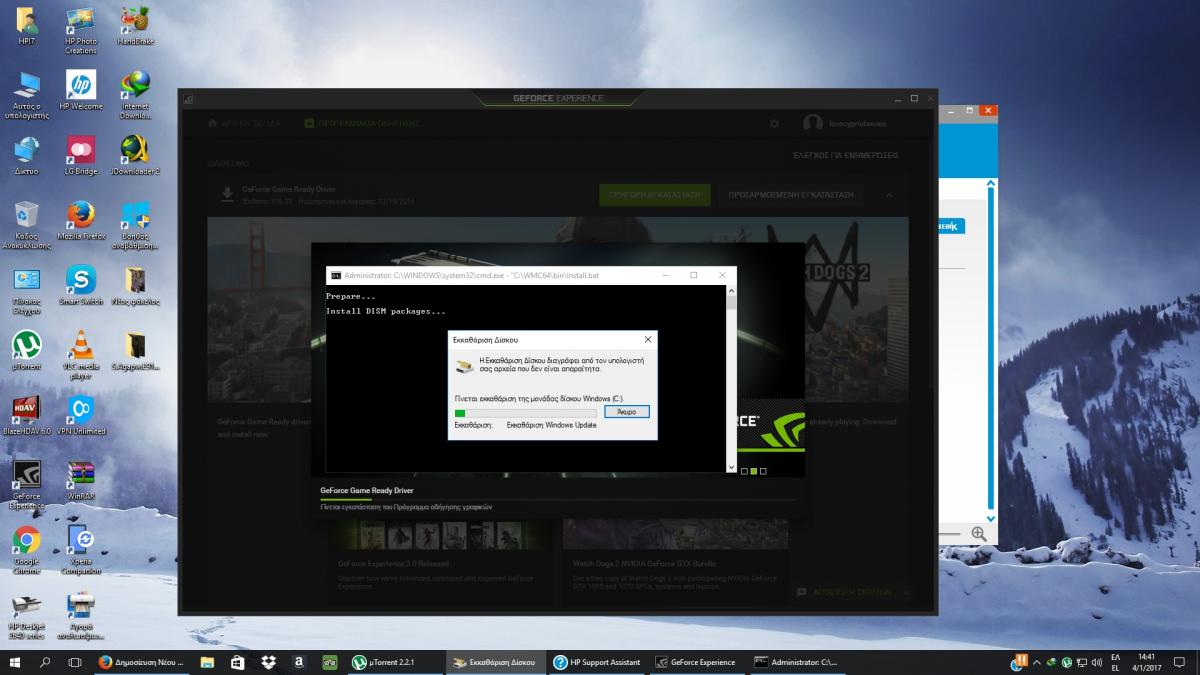Image resolution: width=1200 pixels, height=675 pixels.
Task: Launch Google Chrome from desktop
Action: coord(26,550)
